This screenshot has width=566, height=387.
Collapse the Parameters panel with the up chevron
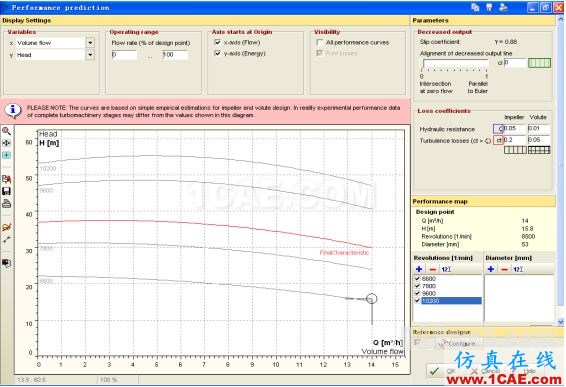pos(560,20)
